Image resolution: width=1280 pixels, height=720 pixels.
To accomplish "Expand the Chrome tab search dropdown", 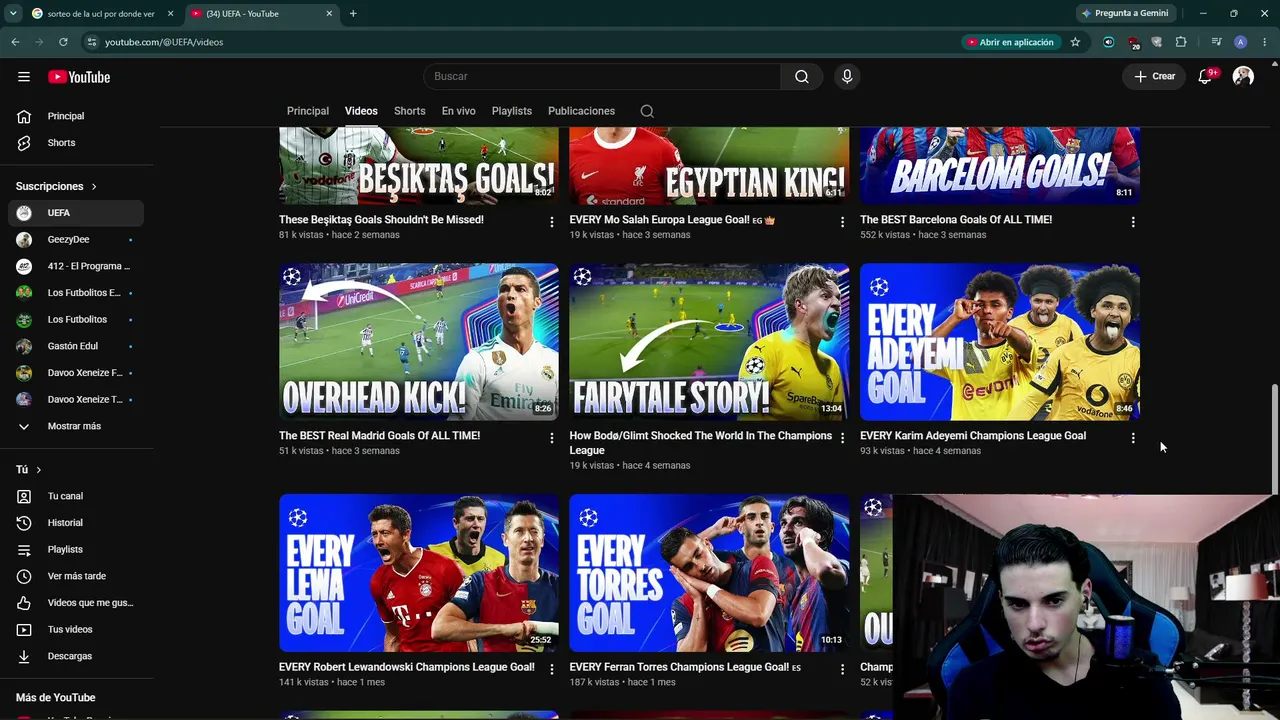I will click(x=13, y=14).
